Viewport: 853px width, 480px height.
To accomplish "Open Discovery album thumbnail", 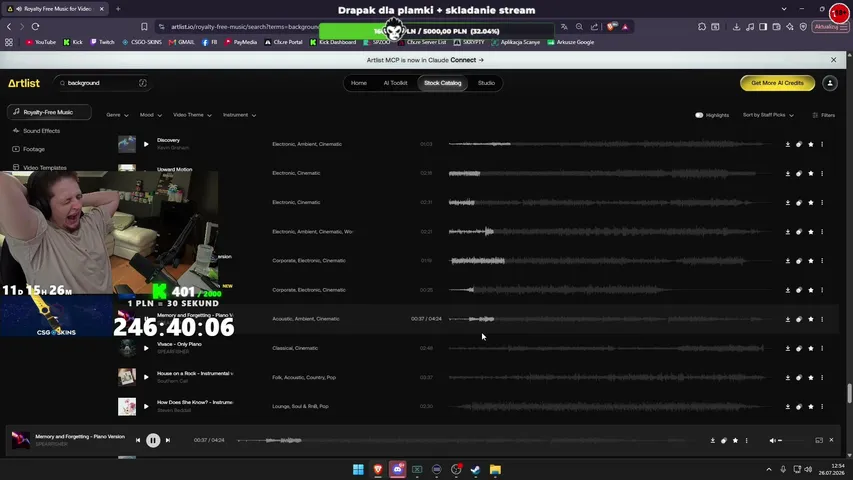I will click(x=127, y=144).
